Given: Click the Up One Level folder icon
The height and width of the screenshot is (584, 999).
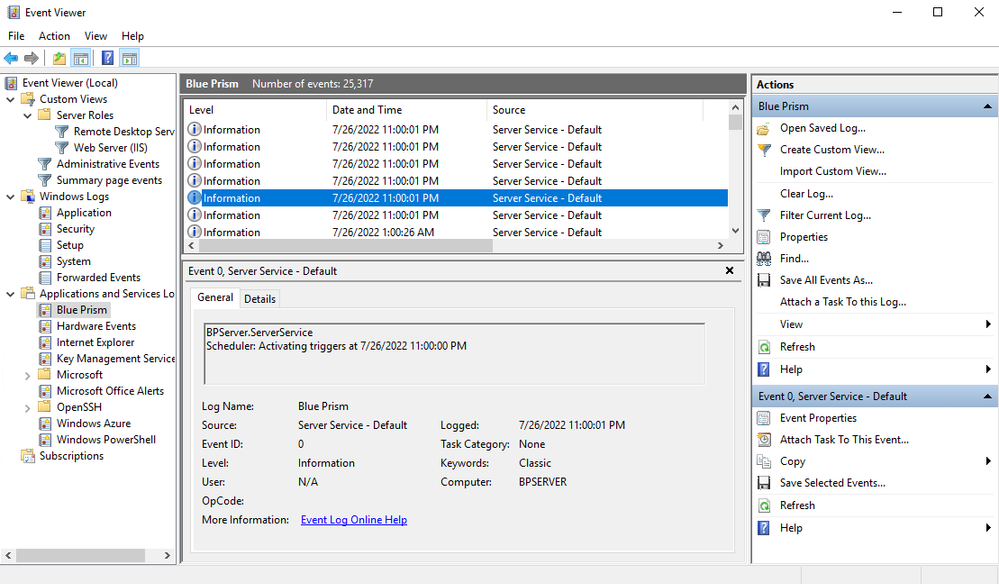Looking at the screenshot, I should coord(59,58).
